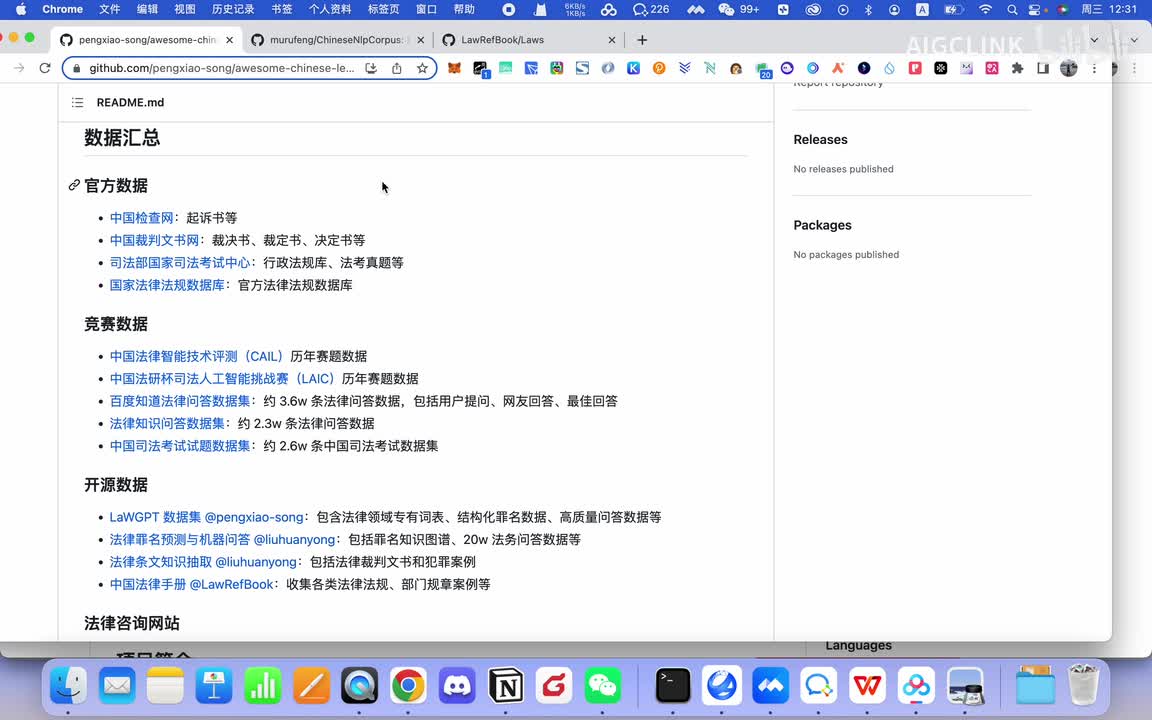The height and width of the screenshot is (720, 1152).
Task: Click the share icon in the address bar
Action: tap(397, 68)
